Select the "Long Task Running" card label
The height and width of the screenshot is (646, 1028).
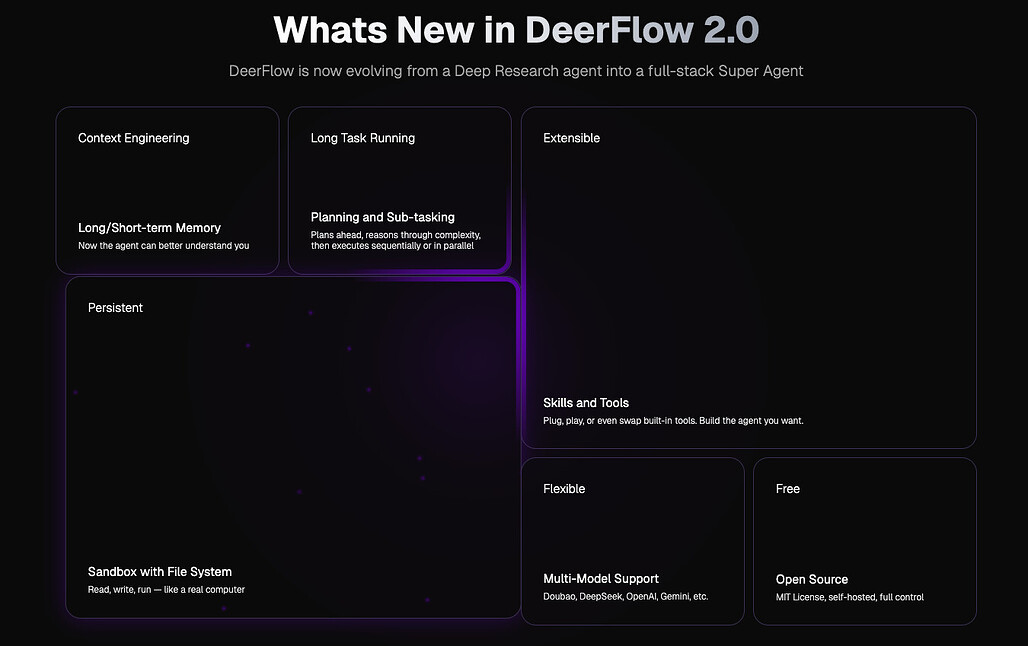[x=362, y=138]
